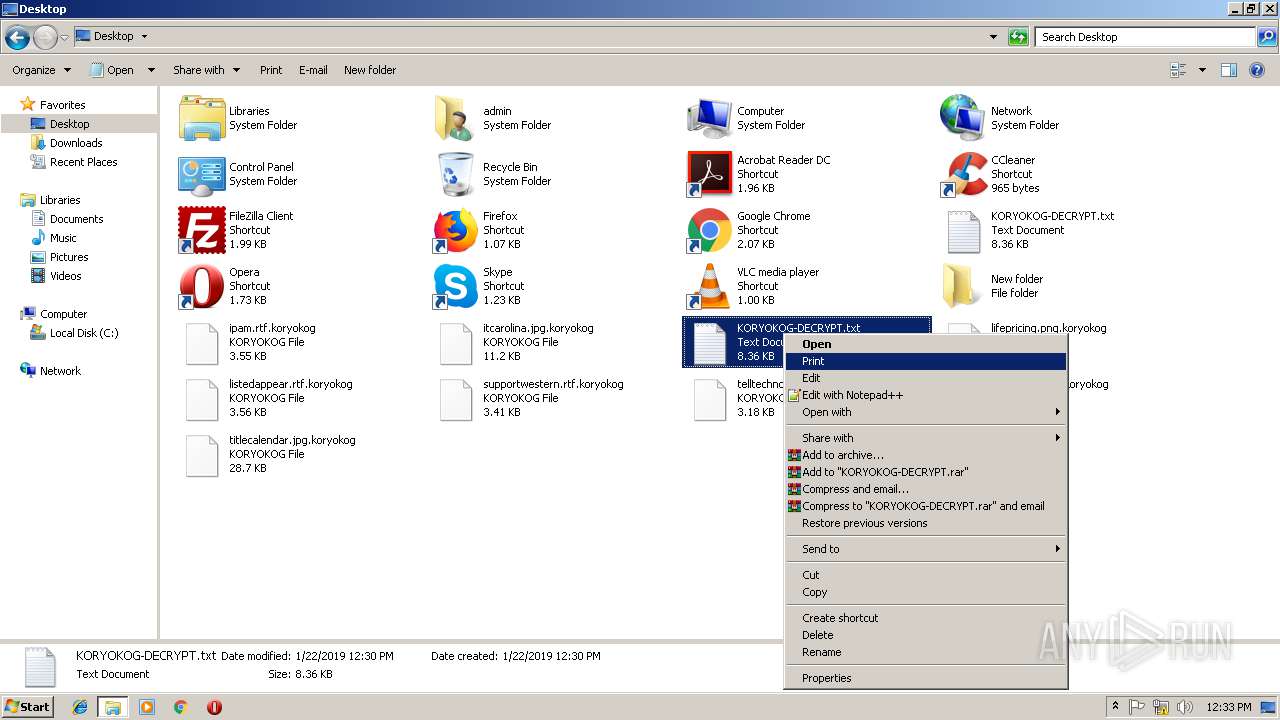Select Videos library in sidebar
The height and width of the screenshot is (720, 1280).
[x=65, y=276]
